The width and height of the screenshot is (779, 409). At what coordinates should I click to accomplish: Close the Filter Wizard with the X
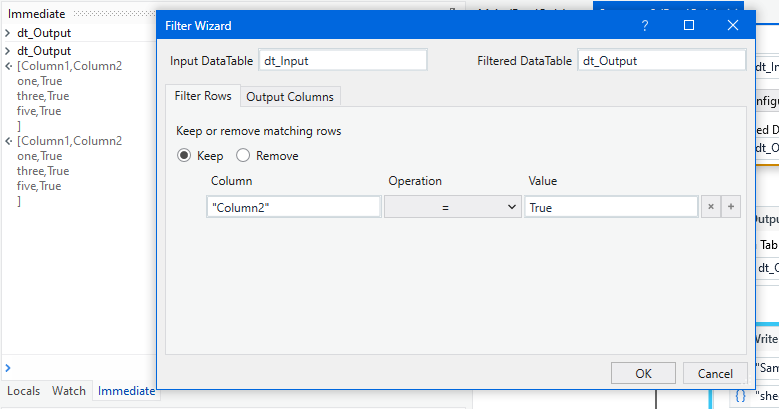tap(733, 26)
